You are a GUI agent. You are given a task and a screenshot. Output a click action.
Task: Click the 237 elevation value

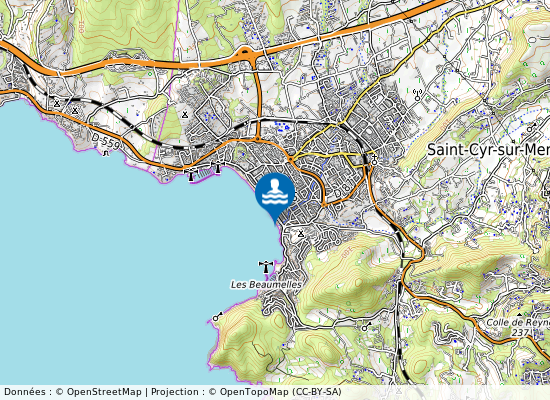pos(519,332)
